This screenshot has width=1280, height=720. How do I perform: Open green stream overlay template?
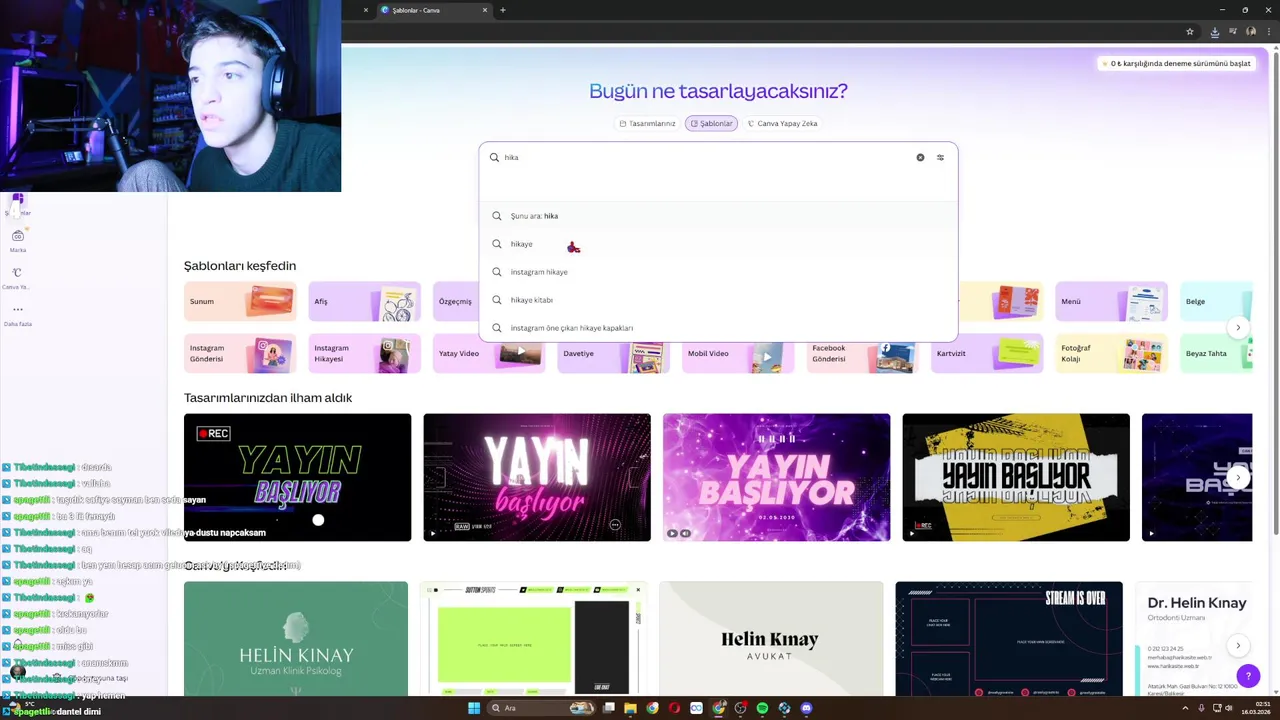[534, 638]
